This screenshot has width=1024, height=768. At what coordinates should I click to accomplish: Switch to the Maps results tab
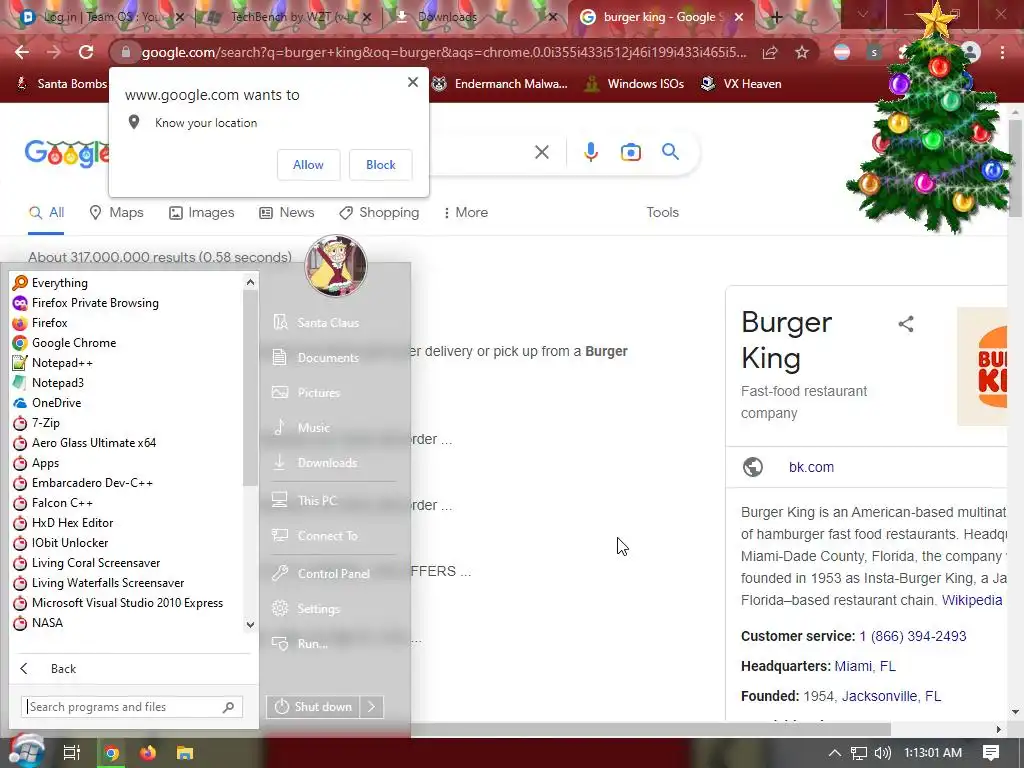pyautogui.click(x=116, y=212)
